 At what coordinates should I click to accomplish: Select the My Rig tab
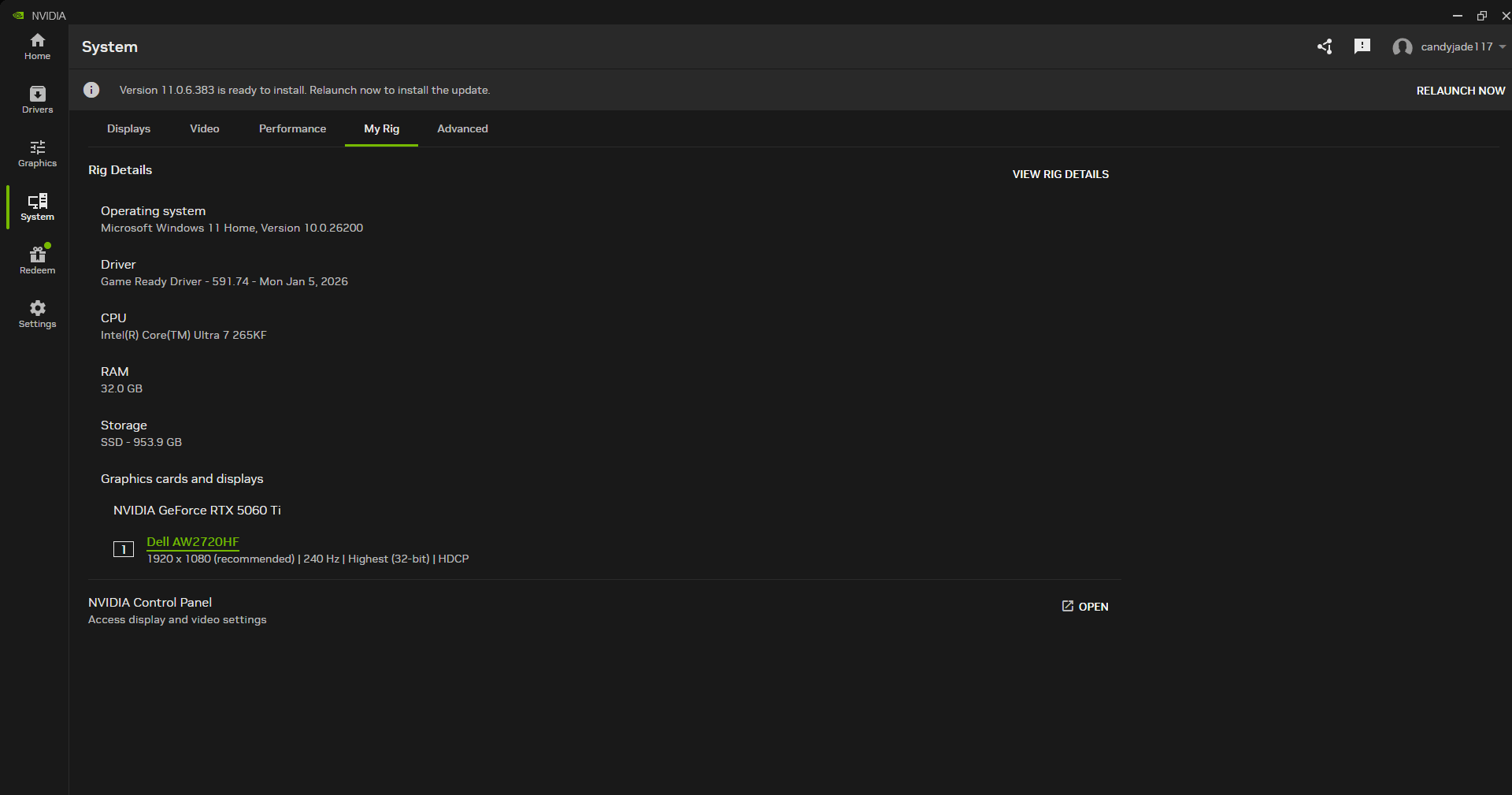[x=382, y=128]
